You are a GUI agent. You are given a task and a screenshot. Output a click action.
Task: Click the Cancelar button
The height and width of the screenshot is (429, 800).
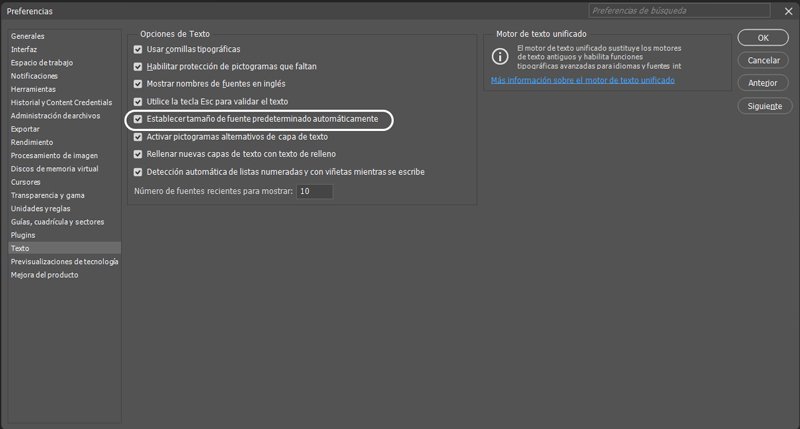pyautogui.click(x=764, y=60)
